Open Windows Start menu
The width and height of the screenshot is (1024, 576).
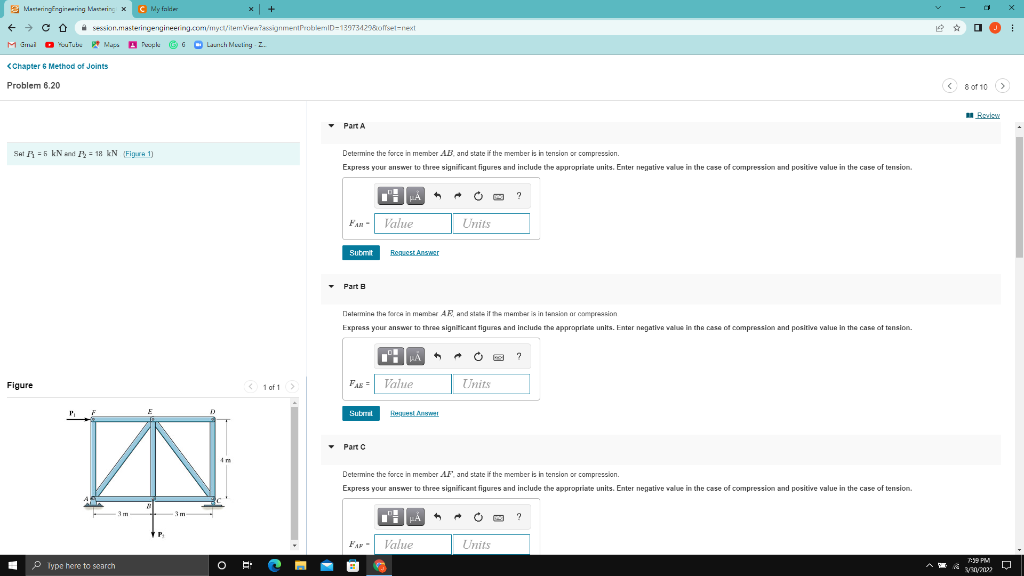[12, 566]
